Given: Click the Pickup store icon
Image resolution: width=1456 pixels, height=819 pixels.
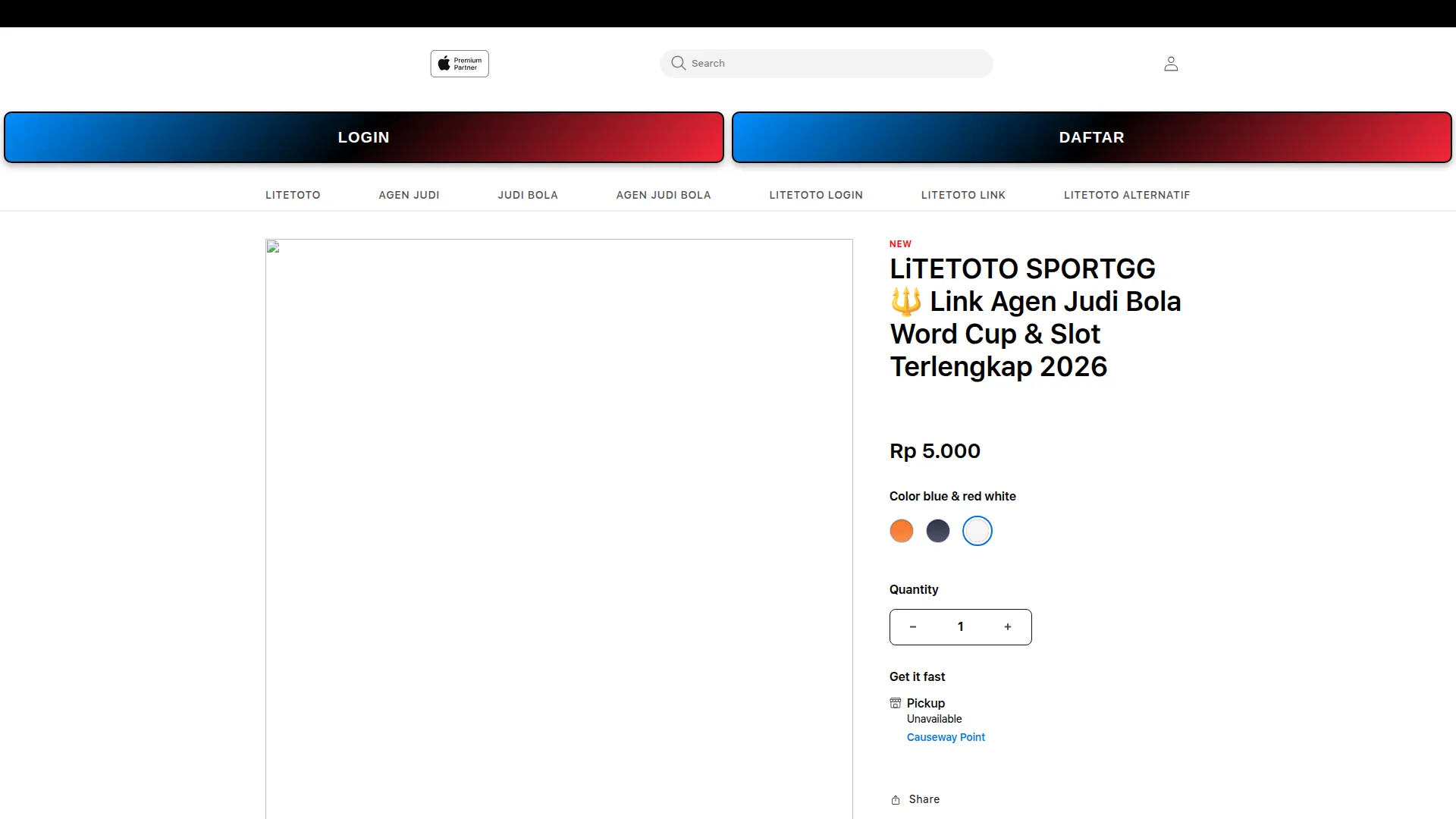Looking at the screenshot, I should (896, 703).
